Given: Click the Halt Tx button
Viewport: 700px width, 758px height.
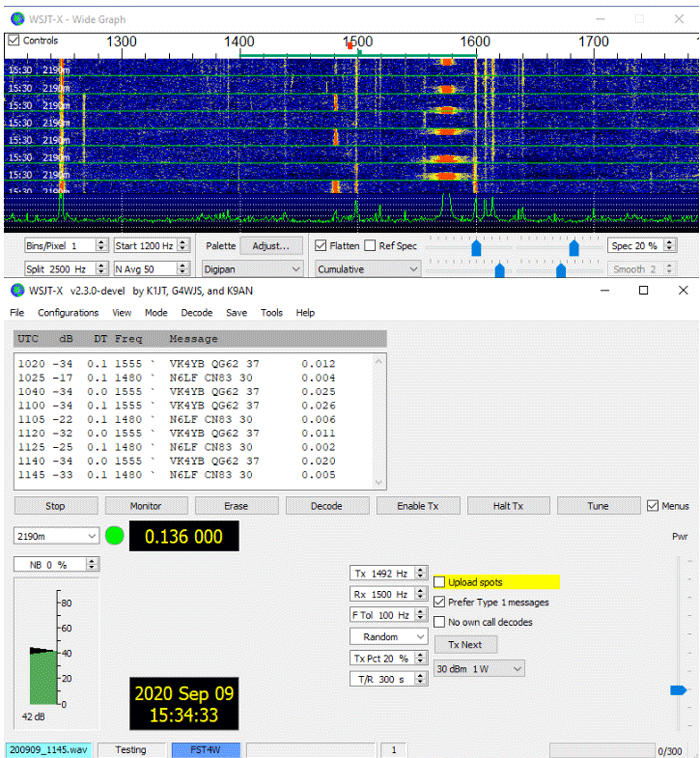Looking at the screenshot, I should (508, 506).
